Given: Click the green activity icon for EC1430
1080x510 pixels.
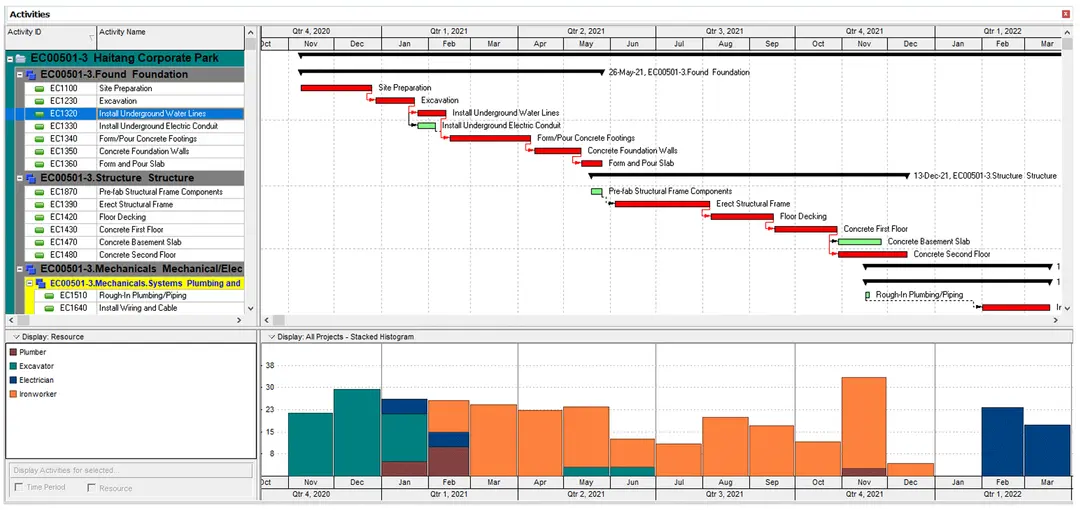Looking at the screenshot, I should tap(39, 230).
